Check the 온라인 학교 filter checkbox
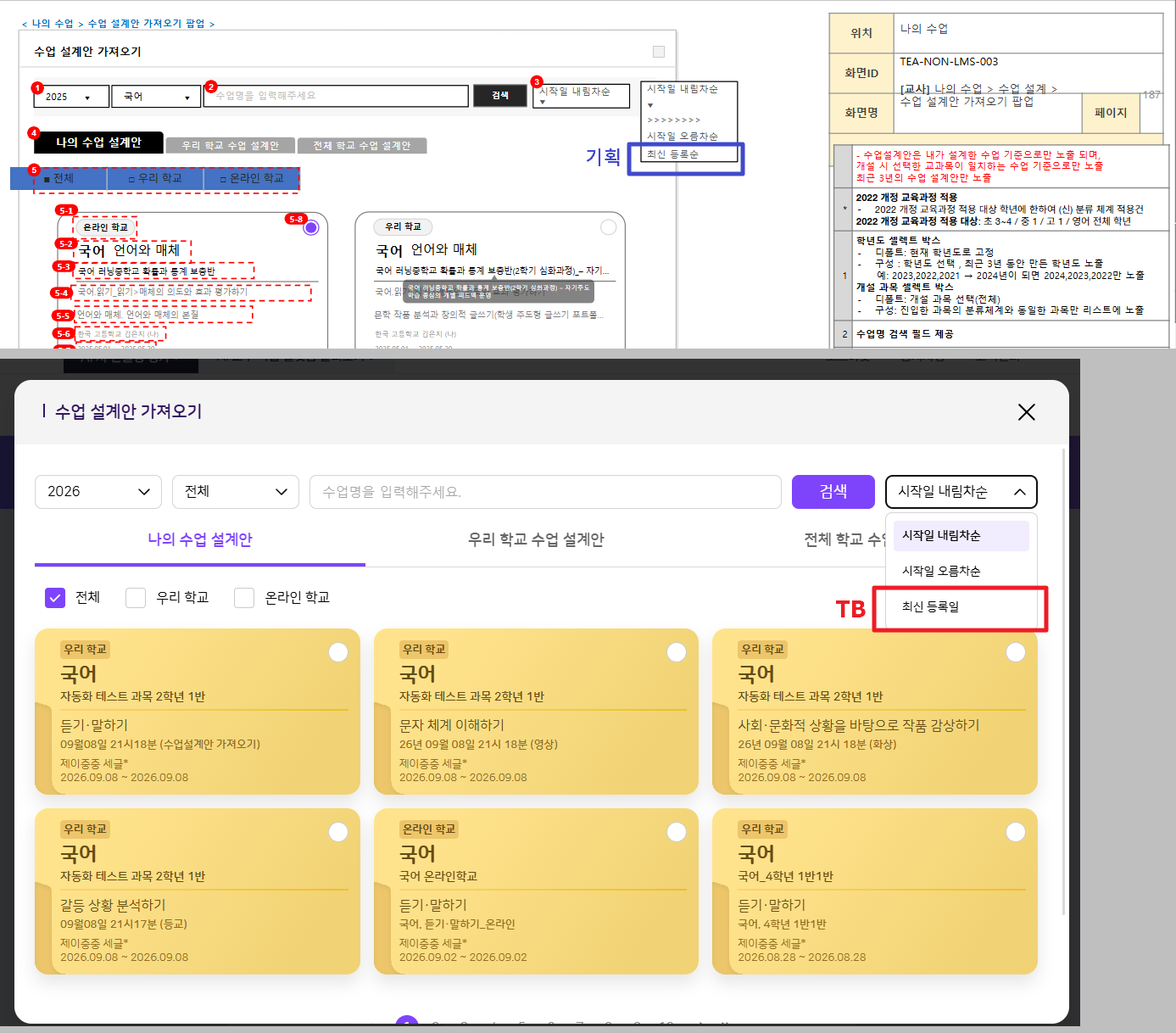This screenshot has height=1033, width=1176. coord(244,598)
